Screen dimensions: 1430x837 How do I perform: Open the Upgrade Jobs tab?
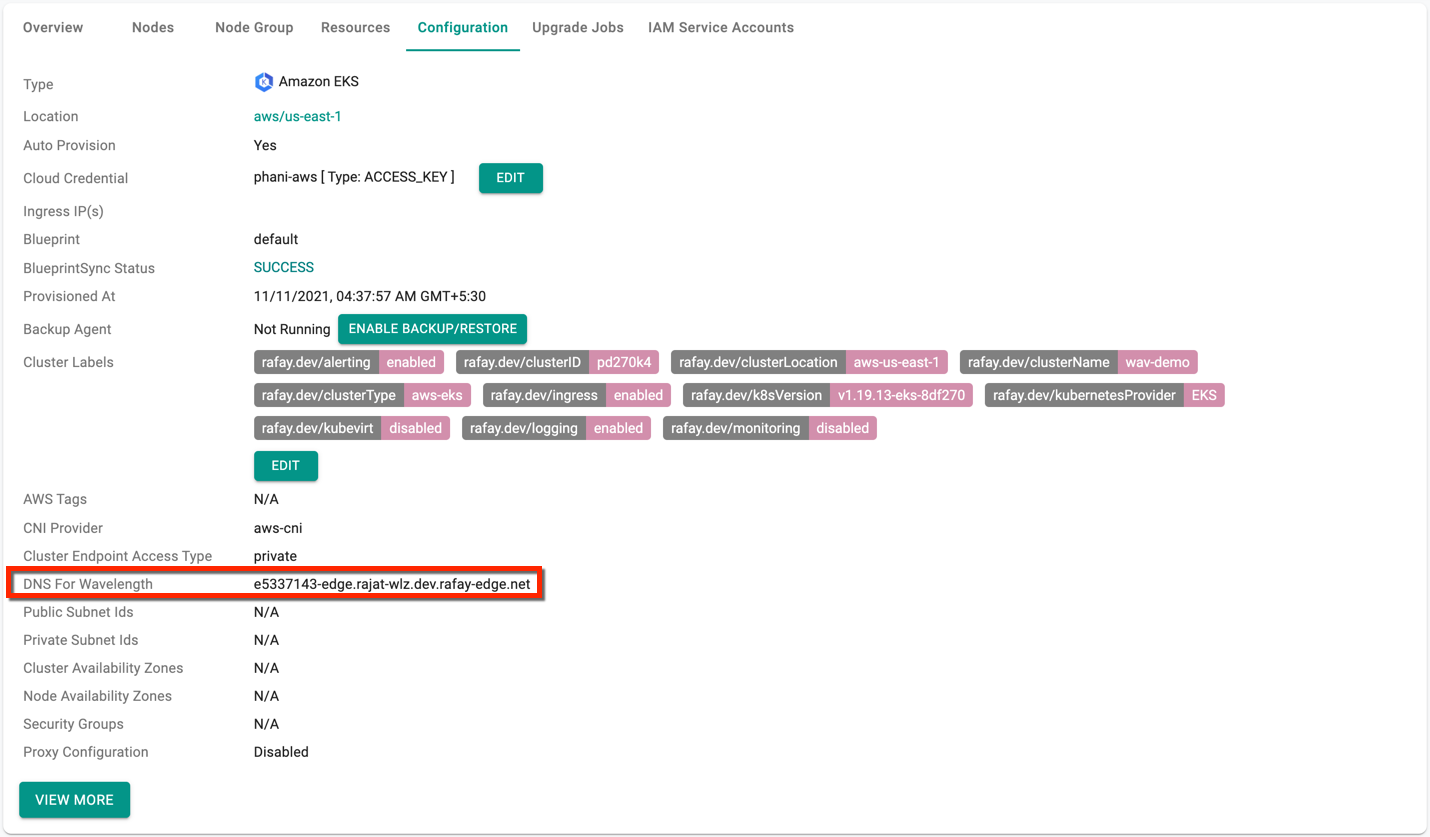point(578,27)
